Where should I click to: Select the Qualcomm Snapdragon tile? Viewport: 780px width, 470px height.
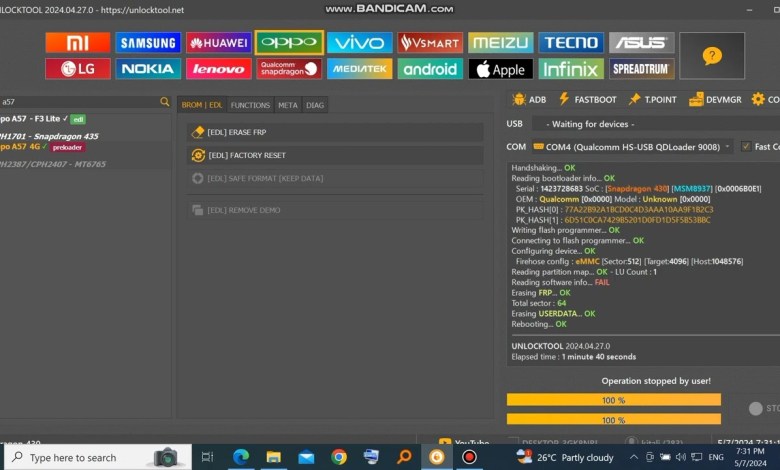click(x=289, y=69)
